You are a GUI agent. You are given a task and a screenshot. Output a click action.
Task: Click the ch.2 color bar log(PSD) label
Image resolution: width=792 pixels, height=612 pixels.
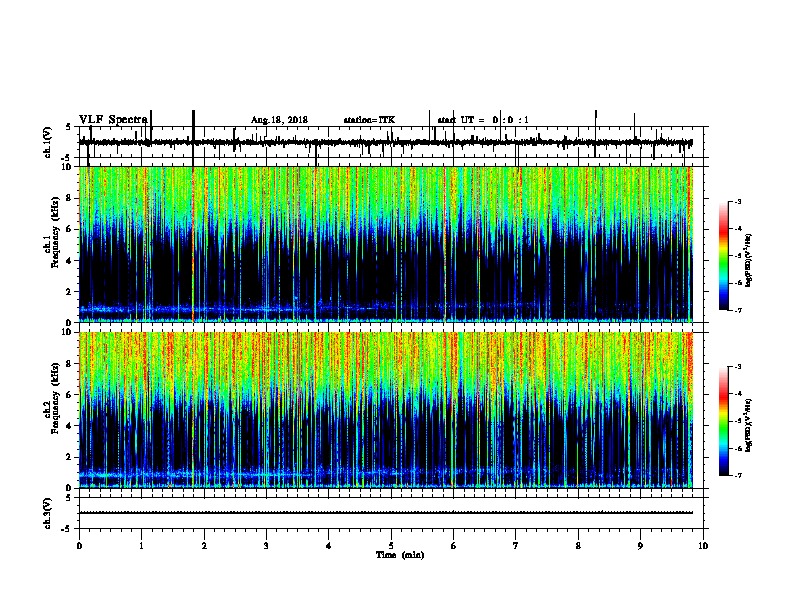[x=748, y=425]
